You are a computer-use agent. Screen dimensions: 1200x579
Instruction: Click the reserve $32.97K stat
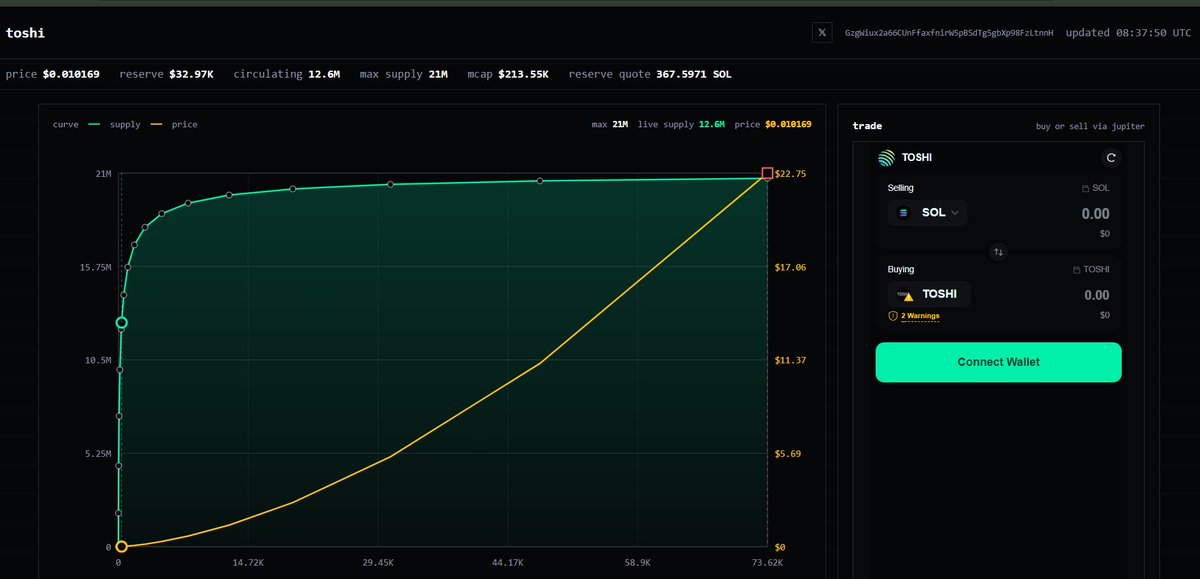166,74
